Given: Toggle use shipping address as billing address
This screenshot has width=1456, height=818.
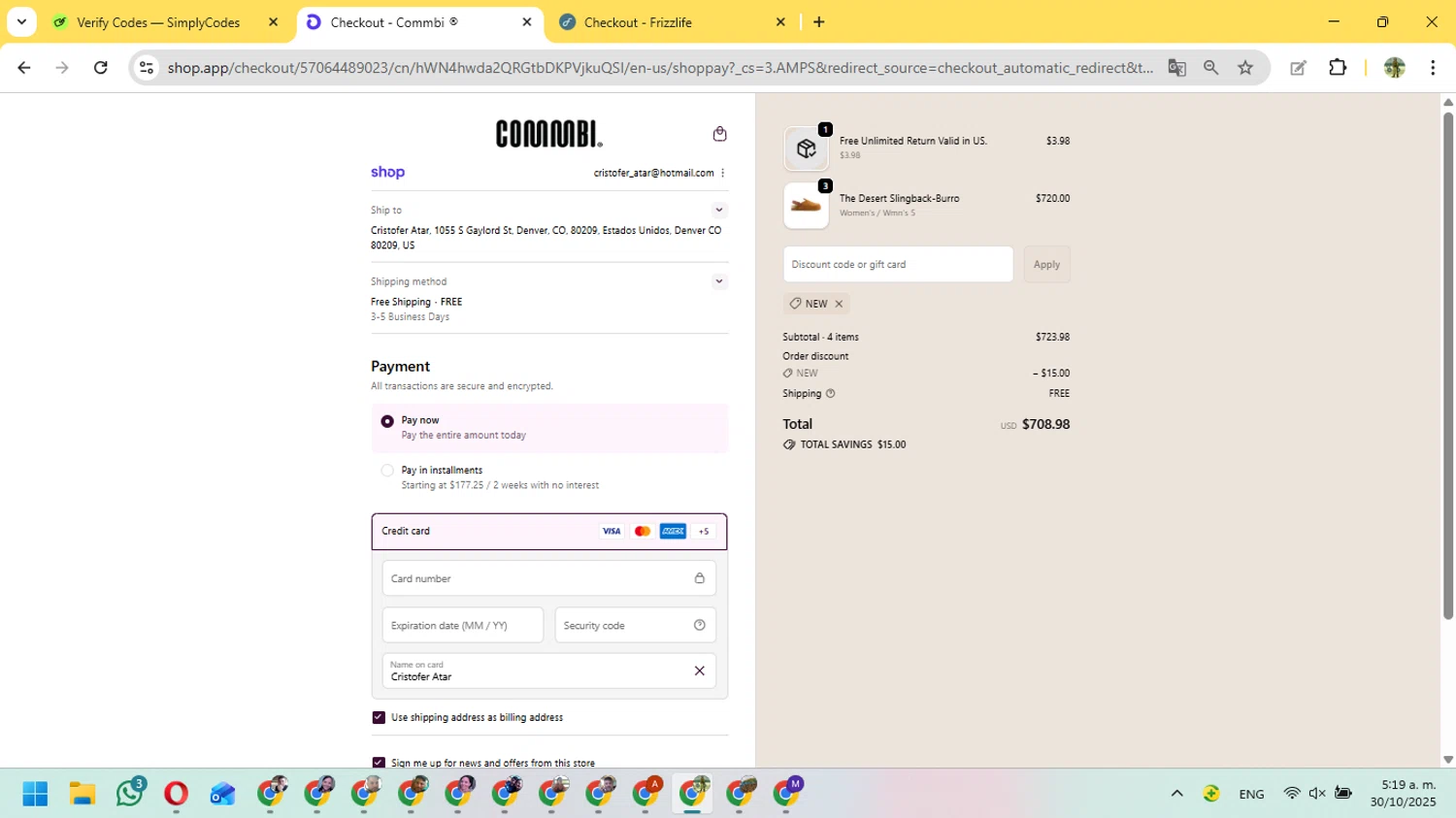Looking at the screenshot, I should [x=379, y=718].
